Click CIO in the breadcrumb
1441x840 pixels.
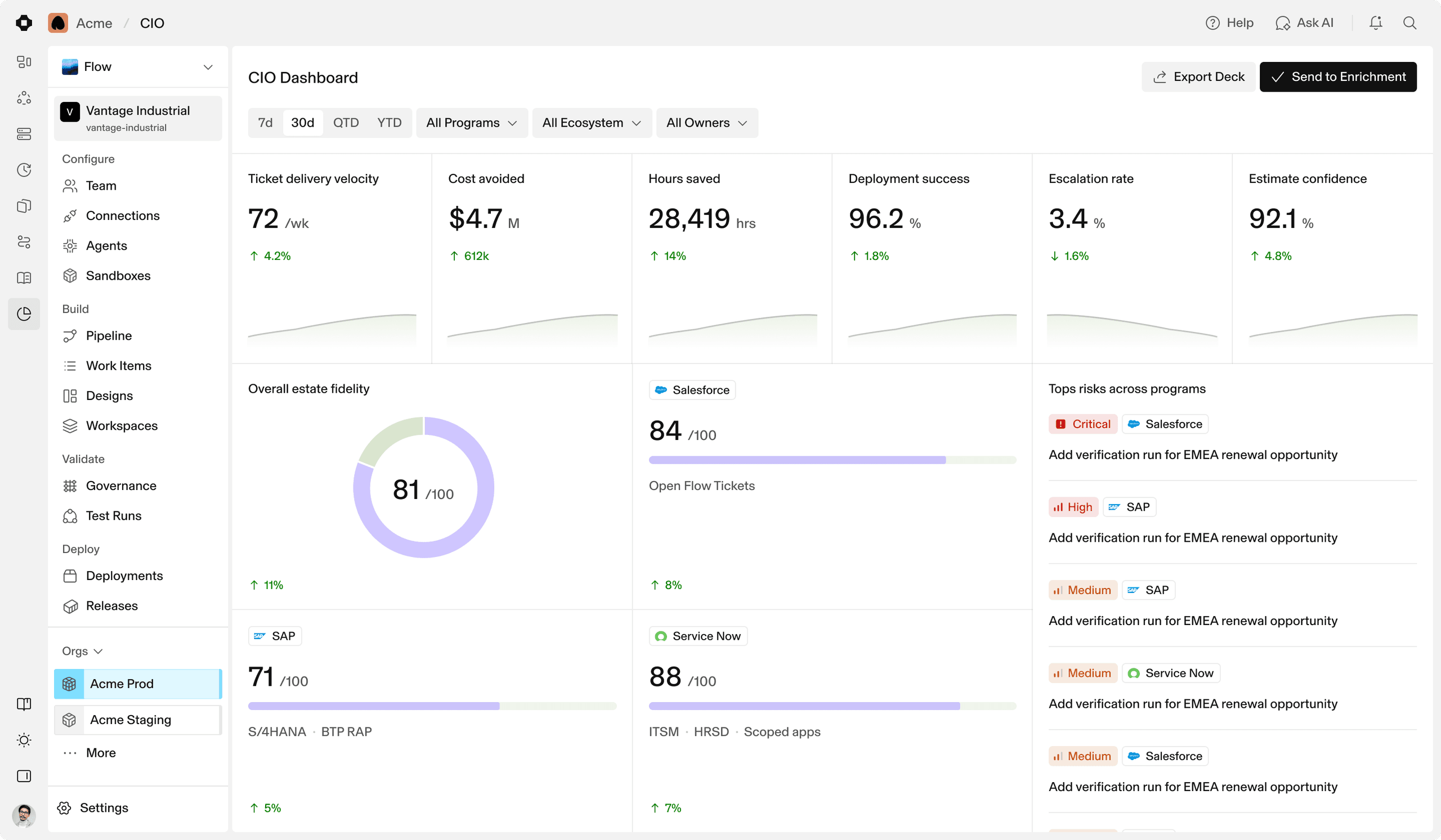[152, 23]
